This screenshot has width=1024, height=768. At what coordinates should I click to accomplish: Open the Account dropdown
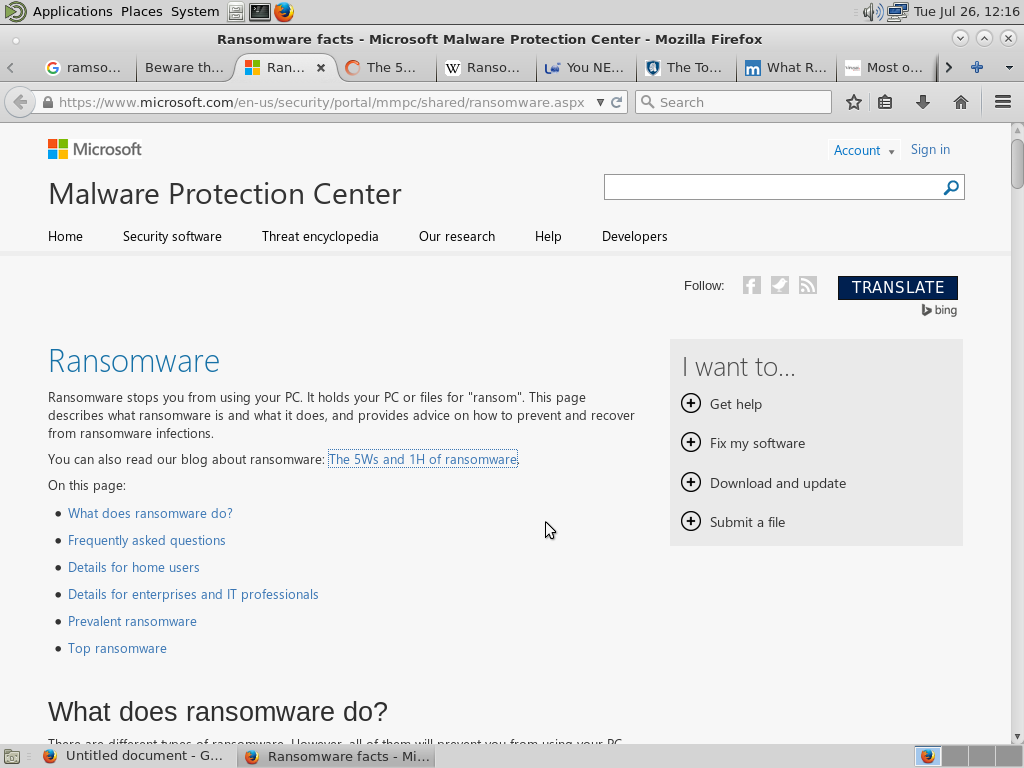tap(863, 150)
